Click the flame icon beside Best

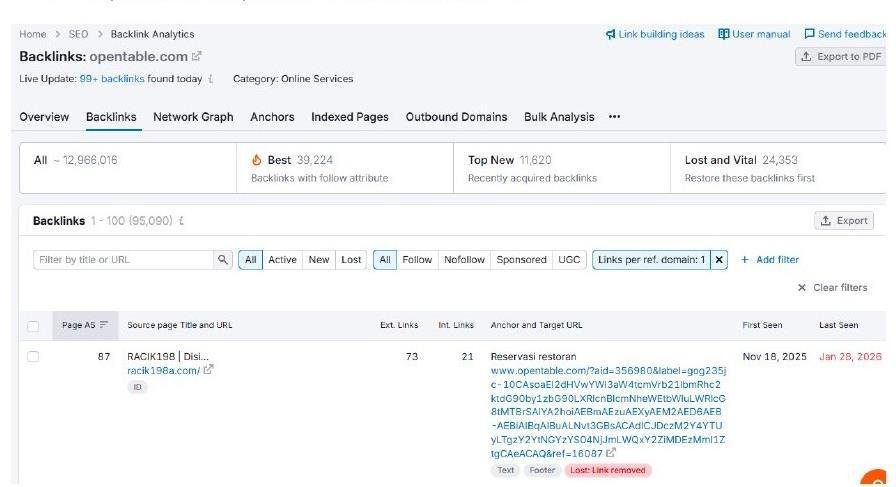pyautogui.click(x=257, y=160)
